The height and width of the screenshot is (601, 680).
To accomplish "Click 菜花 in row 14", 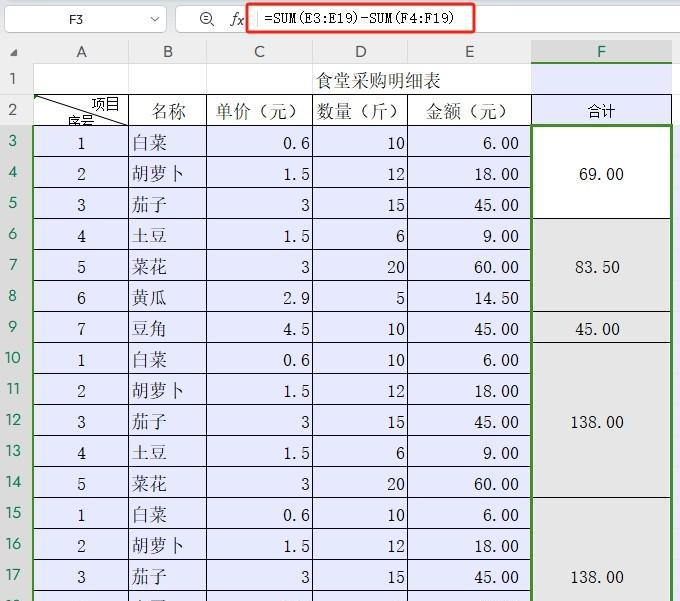I will pyautogui.click(x=168, y=483).
